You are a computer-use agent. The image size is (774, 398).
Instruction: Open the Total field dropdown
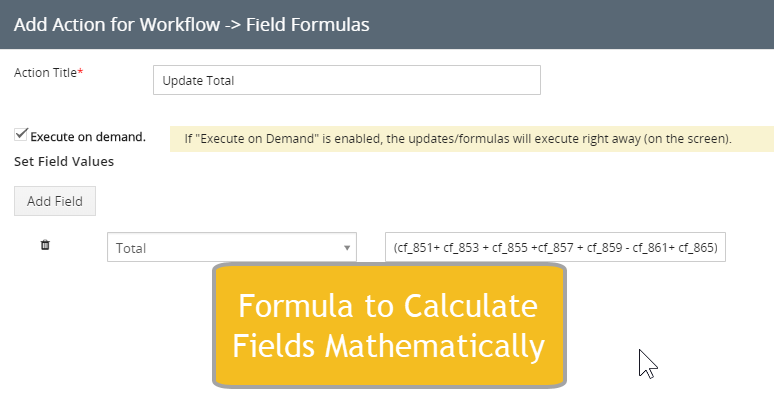point(232,247)
